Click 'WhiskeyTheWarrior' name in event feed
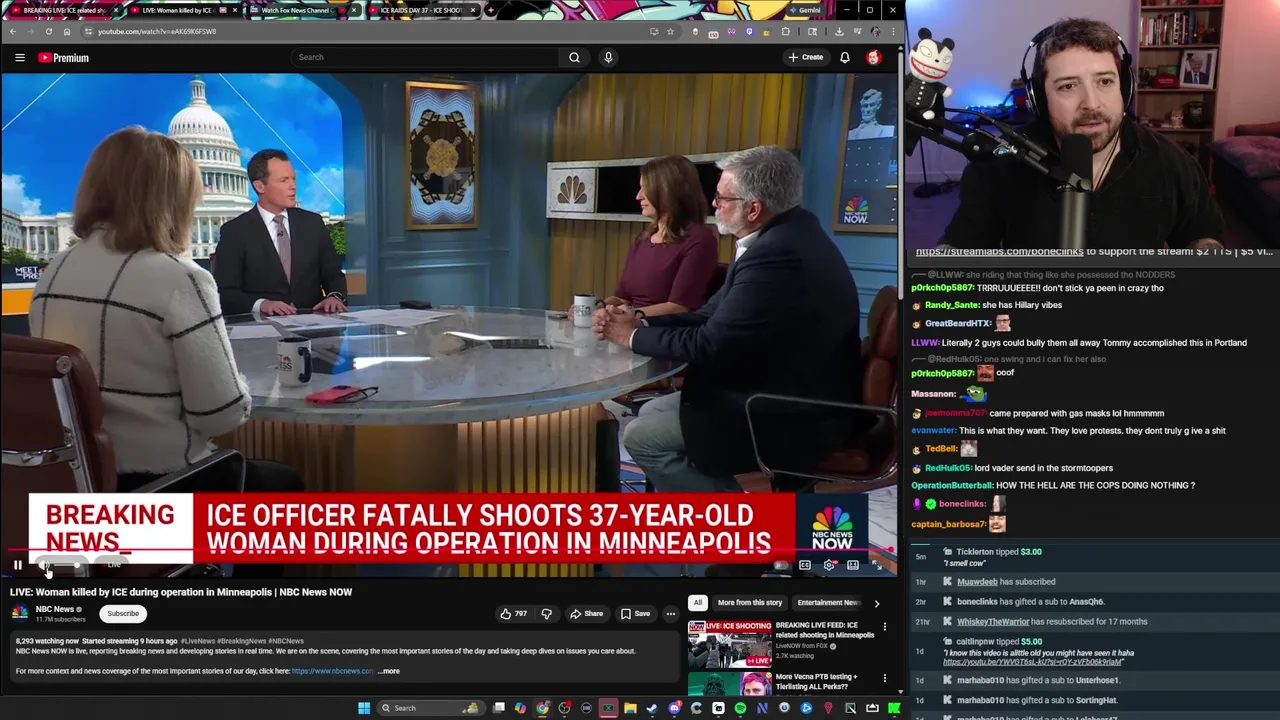1280x720 pixels. 992,621
